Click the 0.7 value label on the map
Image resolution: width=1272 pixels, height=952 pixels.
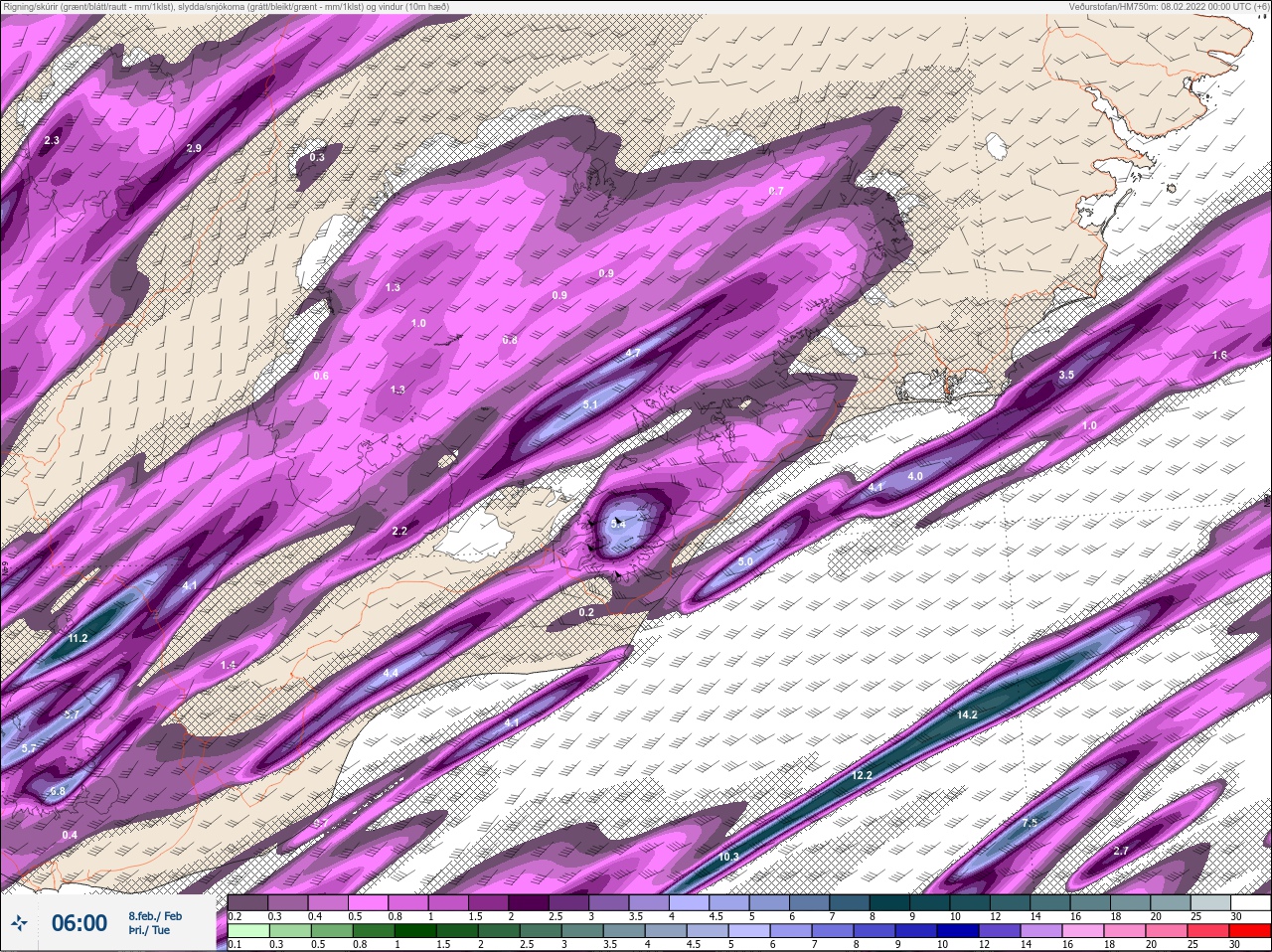coord(776,191)
